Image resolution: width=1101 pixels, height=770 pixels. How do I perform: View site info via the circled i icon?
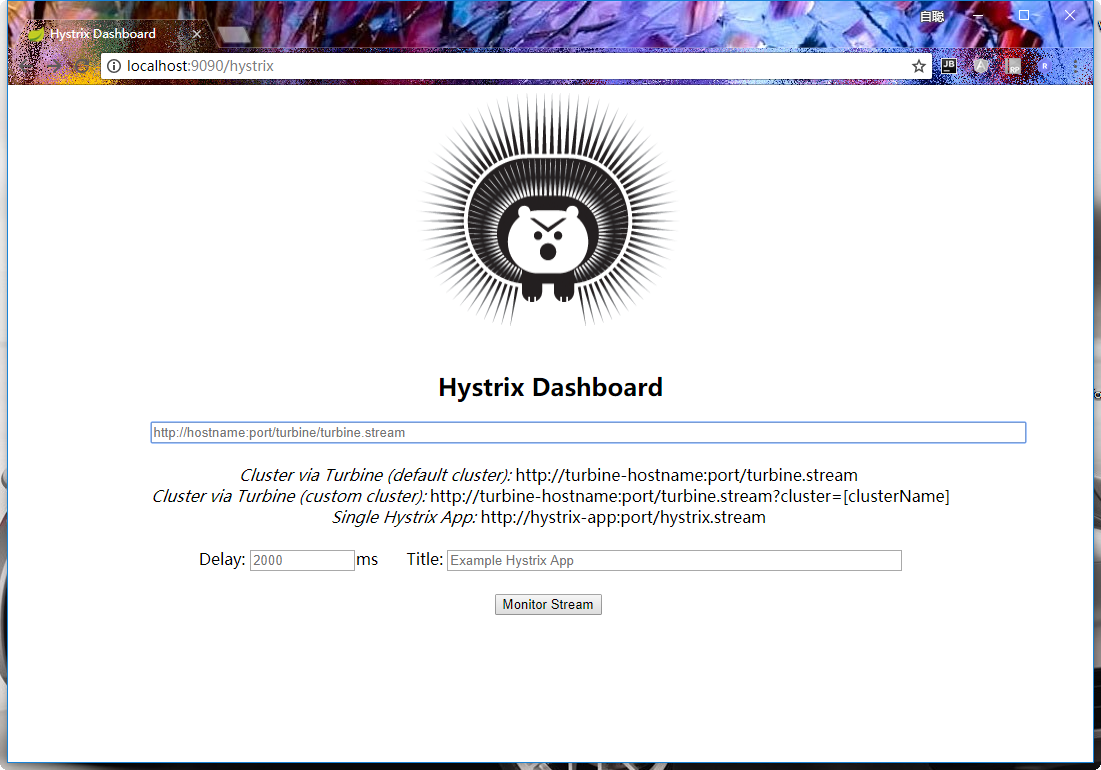pyautogui.click(x=114, y=66)
